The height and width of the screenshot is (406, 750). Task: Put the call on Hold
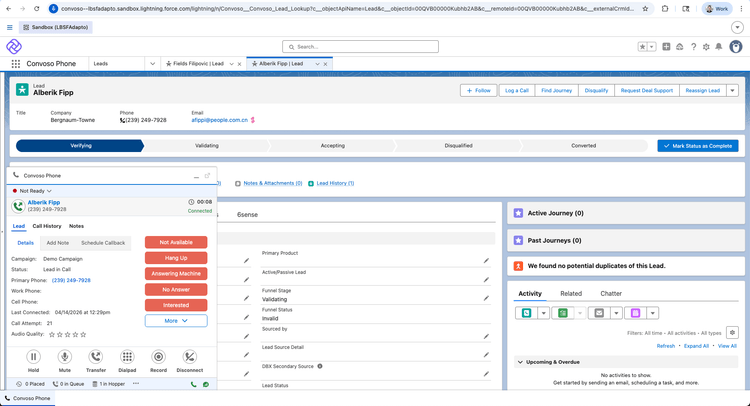click(33, 357)
